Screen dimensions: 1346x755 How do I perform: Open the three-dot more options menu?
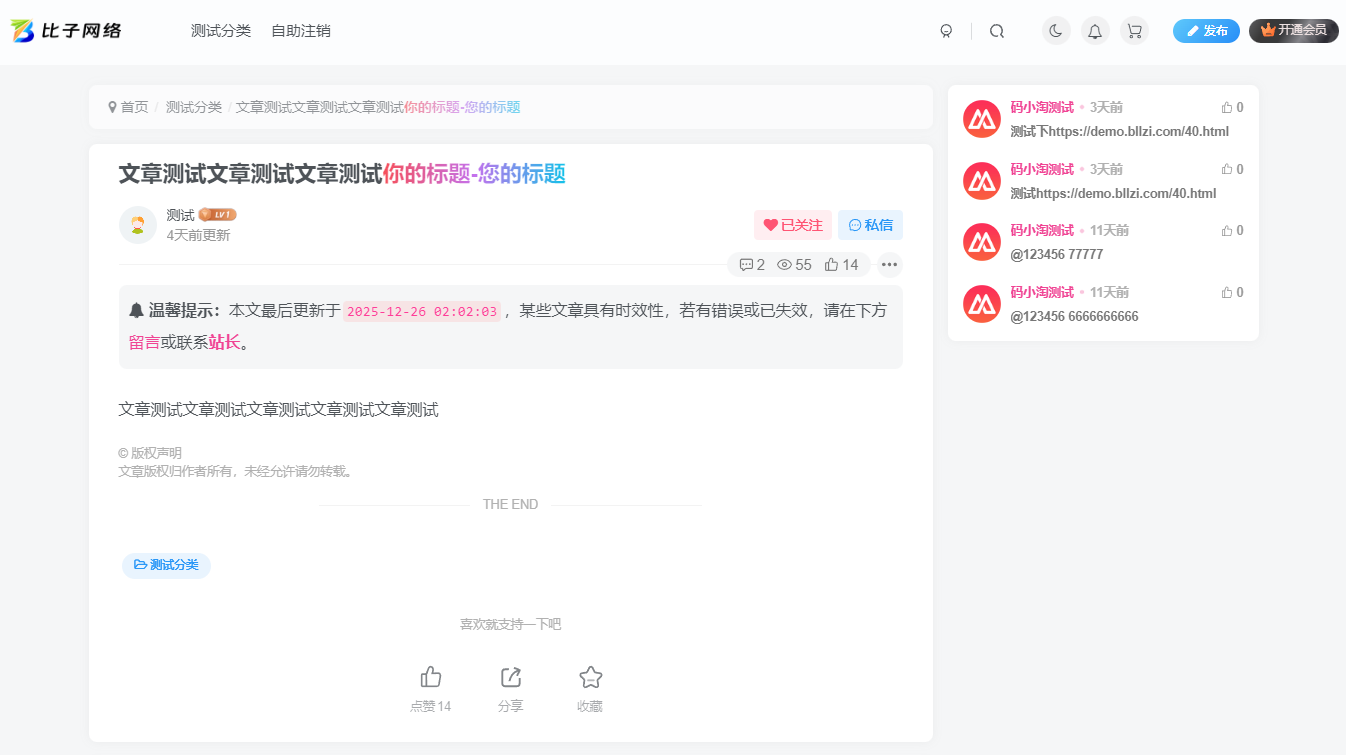coord(888,264)
